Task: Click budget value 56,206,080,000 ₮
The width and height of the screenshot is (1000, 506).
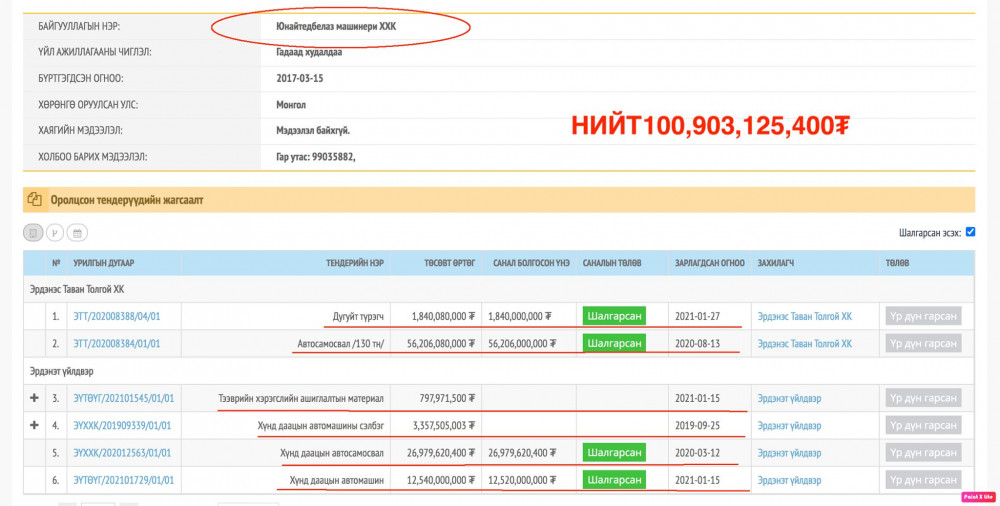Action: click(x=441, y=343)
